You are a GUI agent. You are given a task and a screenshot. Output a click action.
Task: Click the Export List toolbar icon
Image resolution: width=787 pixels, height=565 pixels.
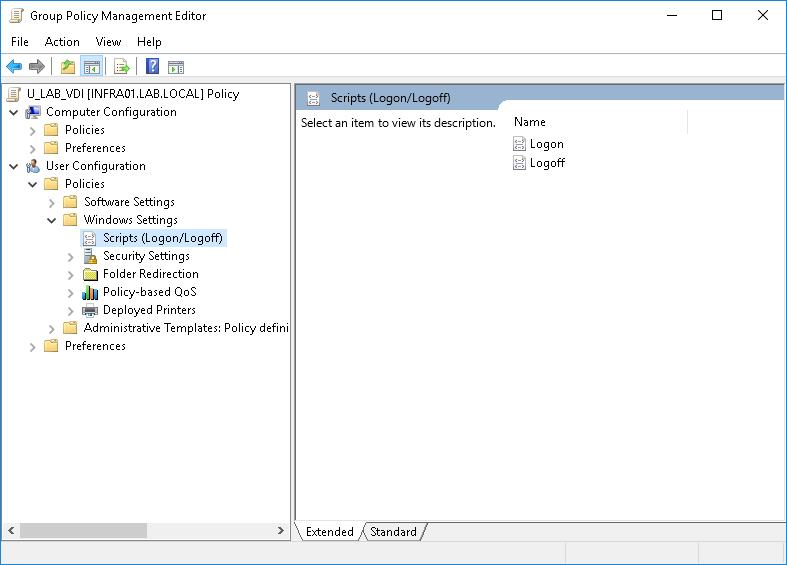[x=121, y=67]
